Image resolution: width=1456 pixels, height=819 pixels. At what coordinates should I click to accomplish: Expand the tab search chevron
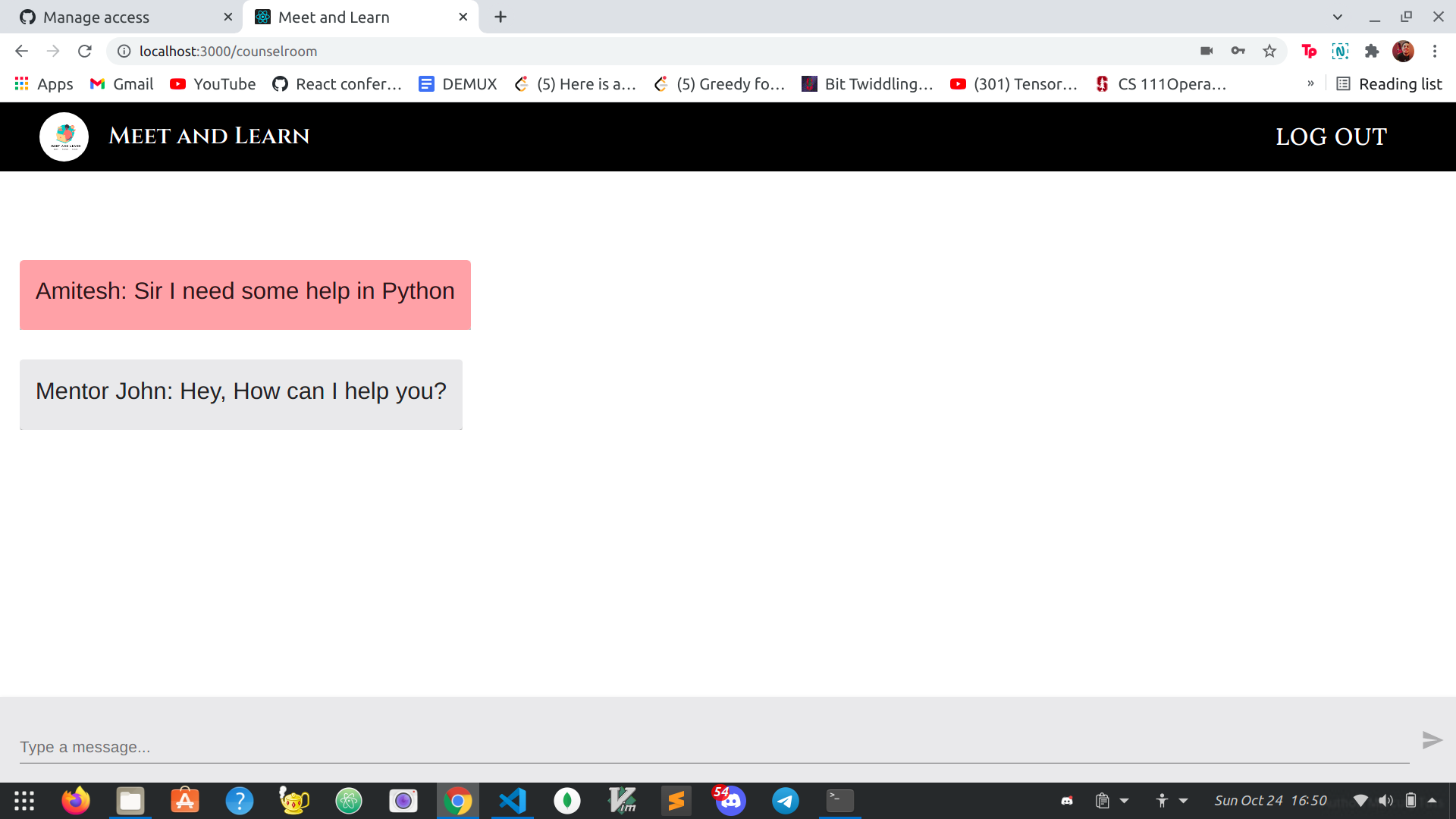pyautogui.click(x=1337, y=17)
